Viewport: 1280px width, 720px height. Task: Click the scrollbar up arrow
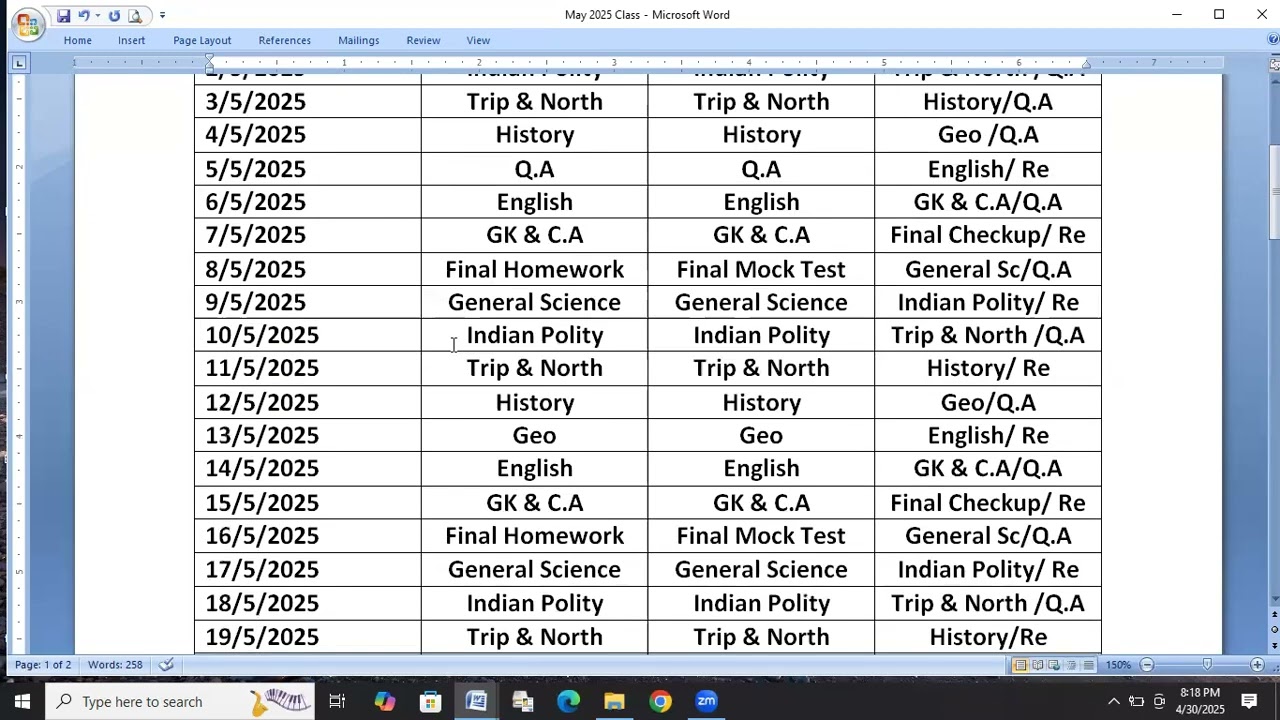point(1274,81)
